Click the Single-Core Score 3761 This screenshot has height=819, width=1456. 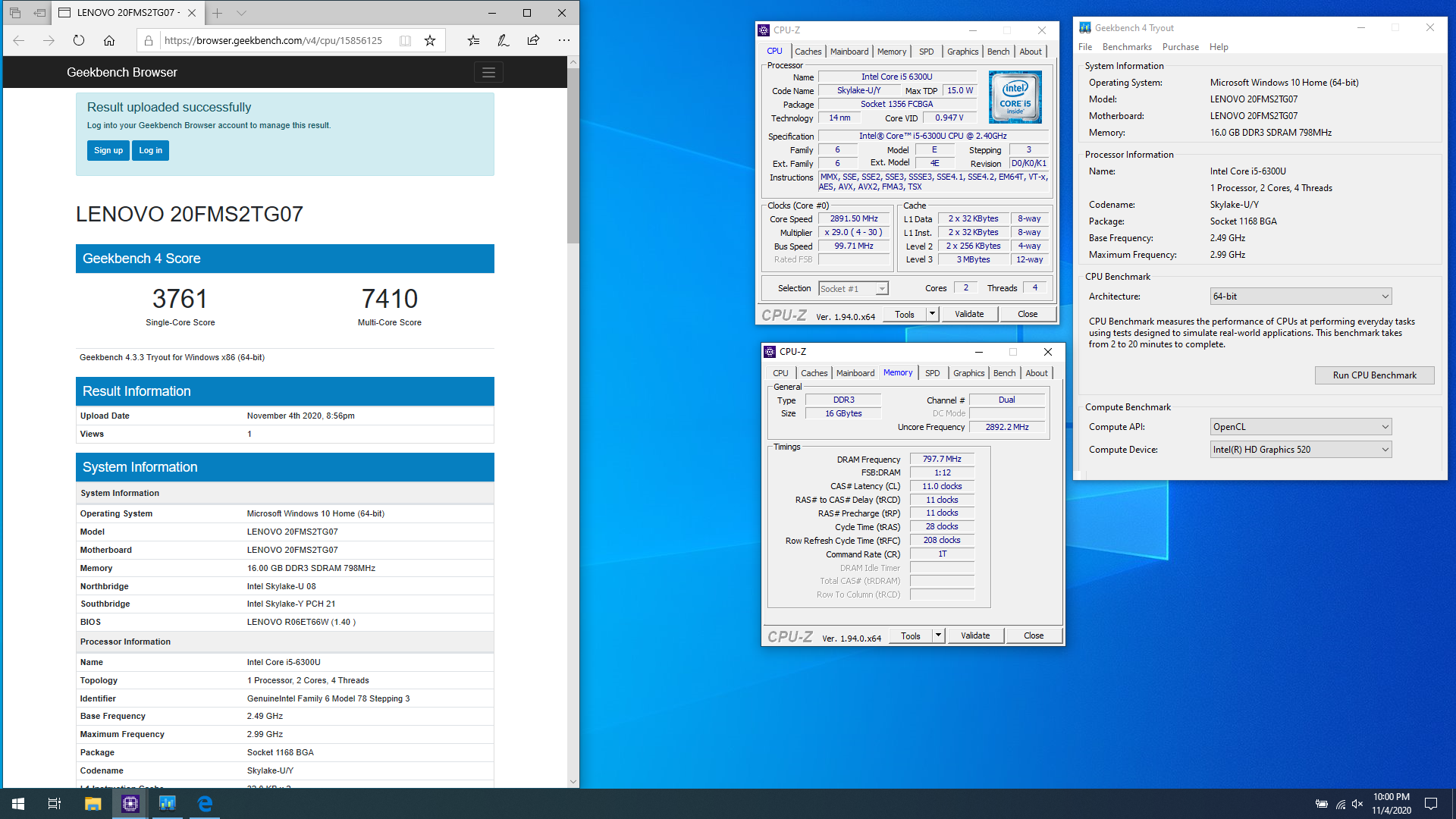[x=180, y=299]
